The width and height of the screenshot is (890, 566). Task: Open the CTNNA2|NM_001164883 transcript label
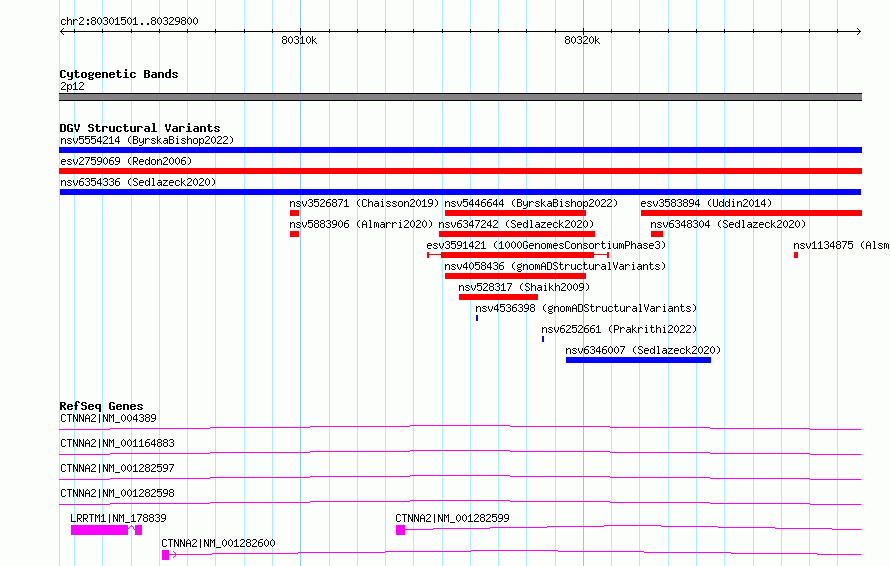[117, 443]
